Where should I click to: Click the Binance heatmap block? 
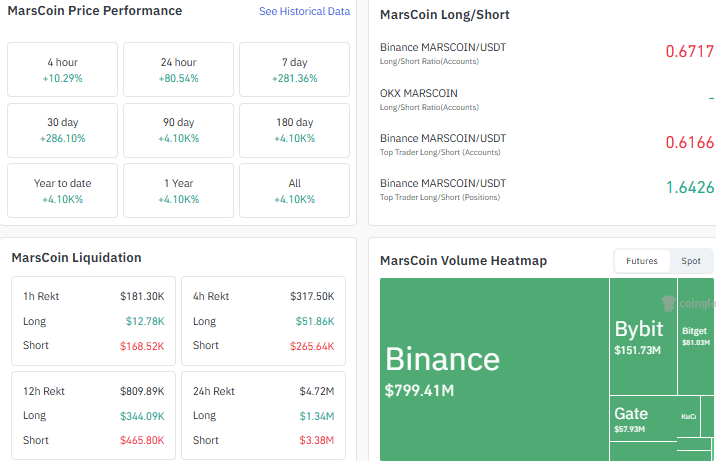[494, 369]
